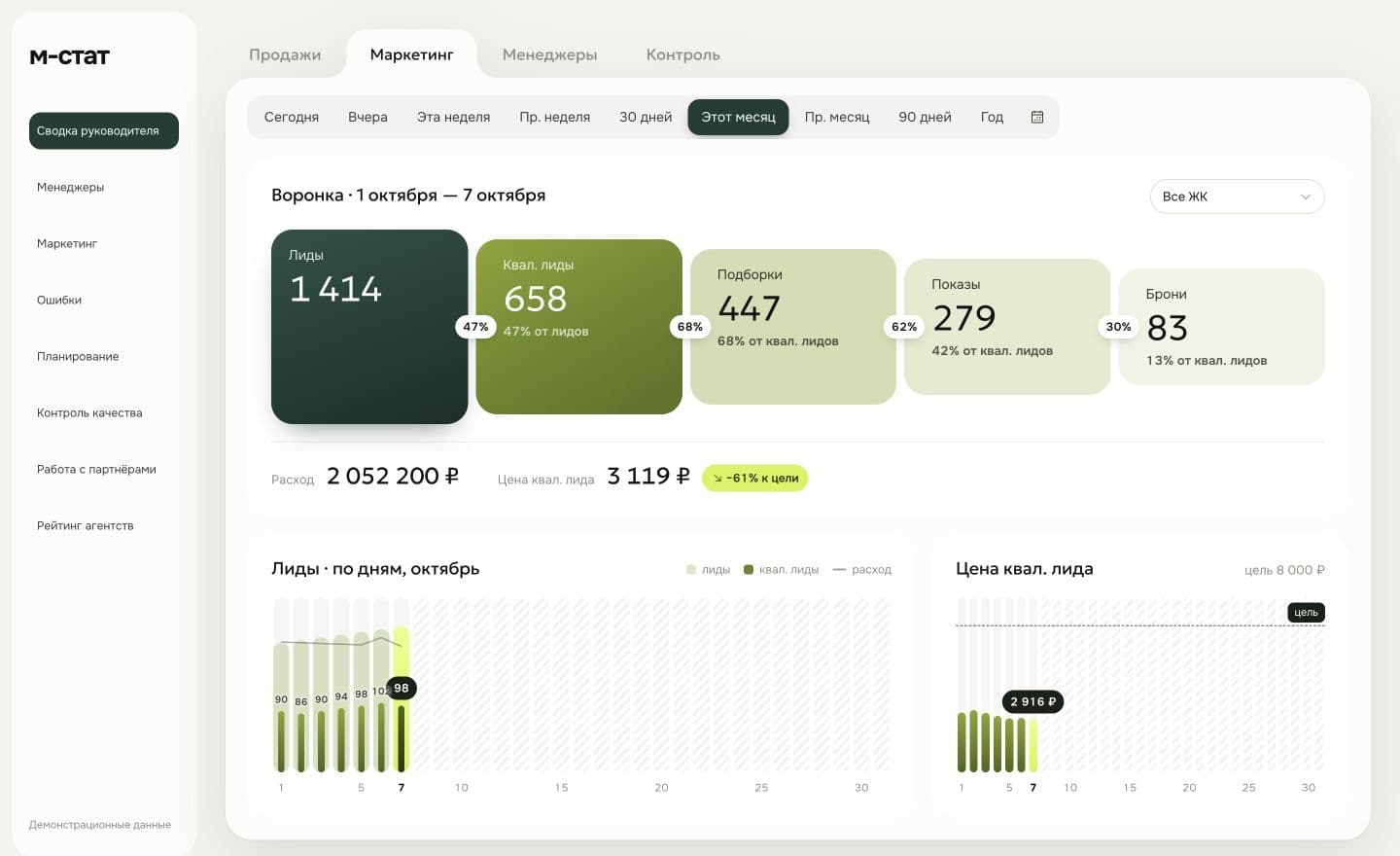Click the −61% к цели badge
This screenshot has height=856, width=1400.
pos(755,478)
